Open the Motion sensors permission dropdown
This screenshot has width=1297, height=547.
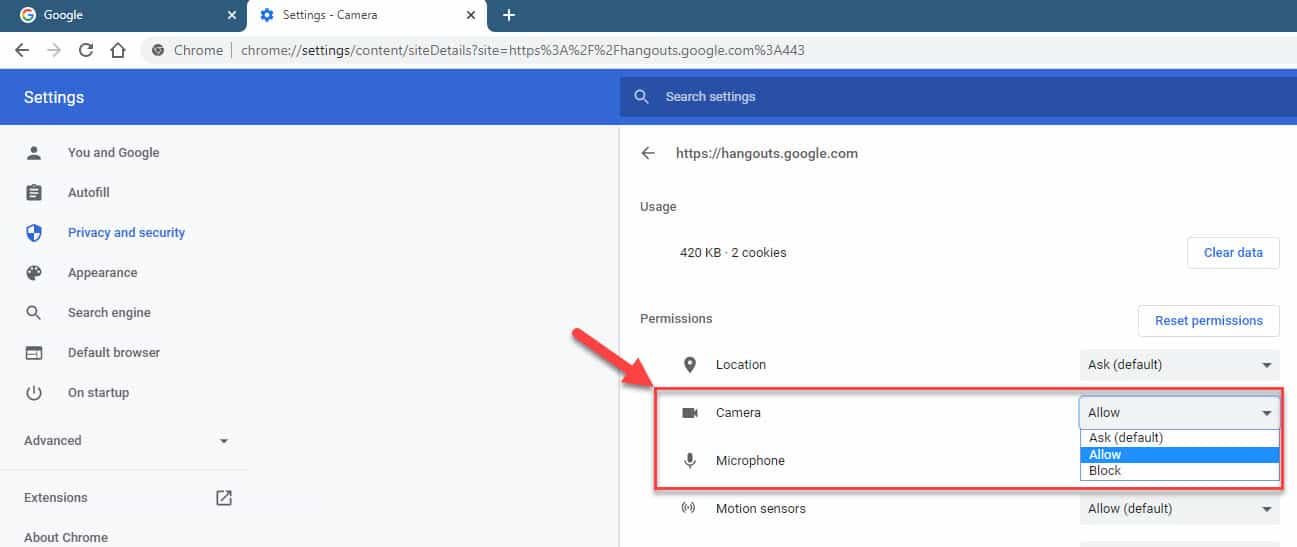(x=1179, y=508)
